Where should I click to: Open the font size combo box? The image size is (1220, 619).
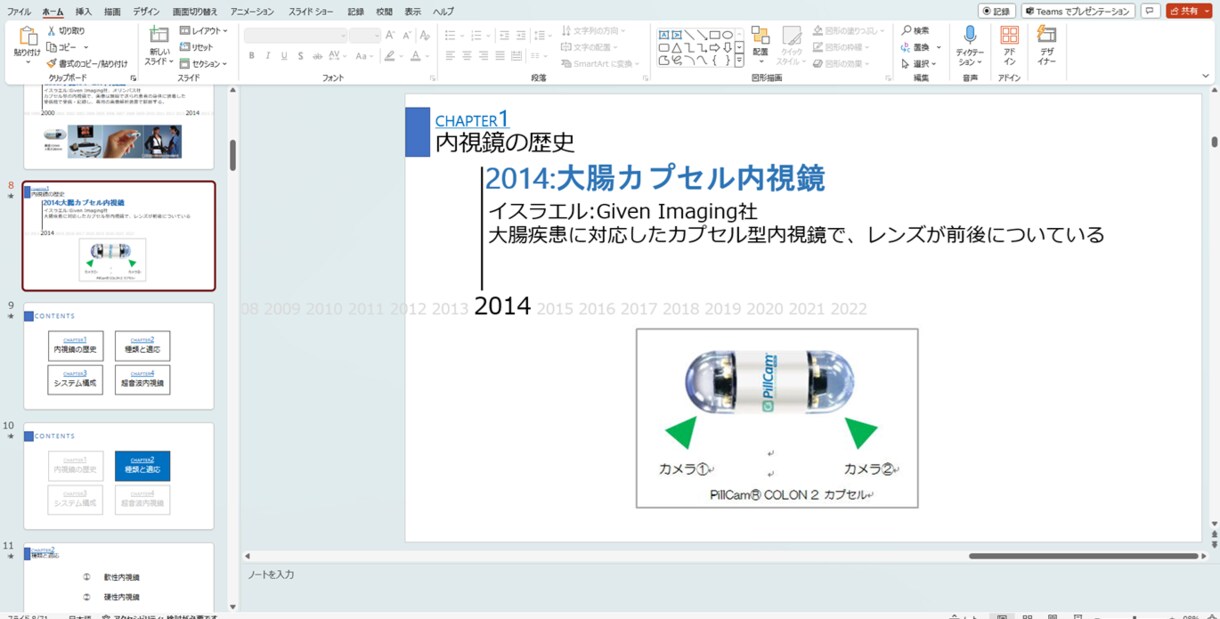(x=364, y=35)
